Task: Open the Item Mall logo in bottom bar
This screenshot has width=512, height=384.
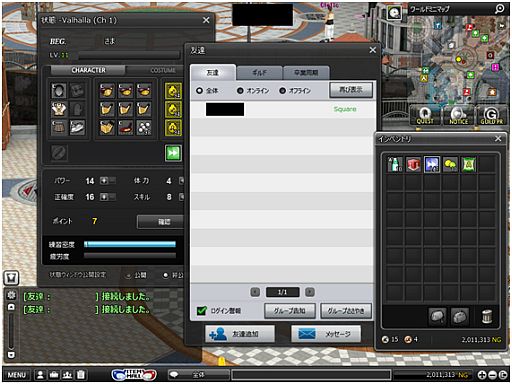Action: [x=134, y=375]
